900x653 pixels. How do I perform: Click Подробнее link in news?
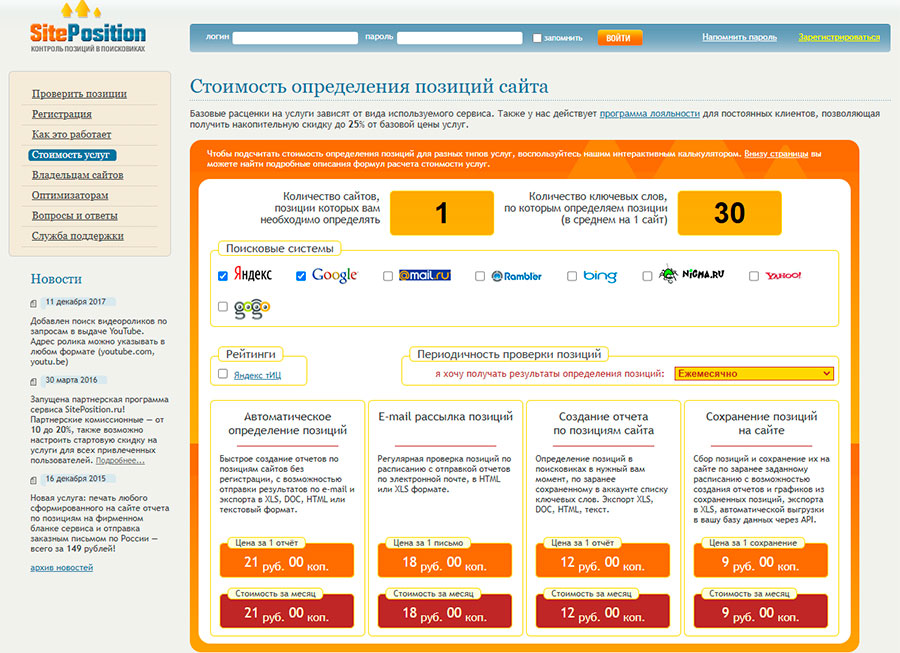click(x=120, y=460)
